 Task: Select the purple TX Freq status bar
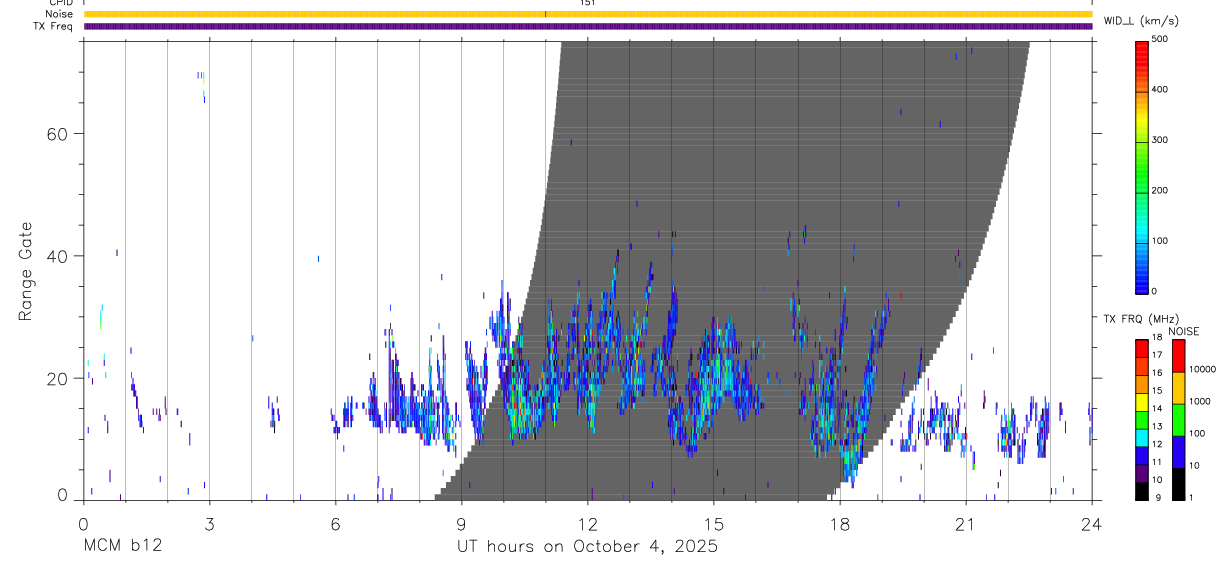click(x=588, y=26)
